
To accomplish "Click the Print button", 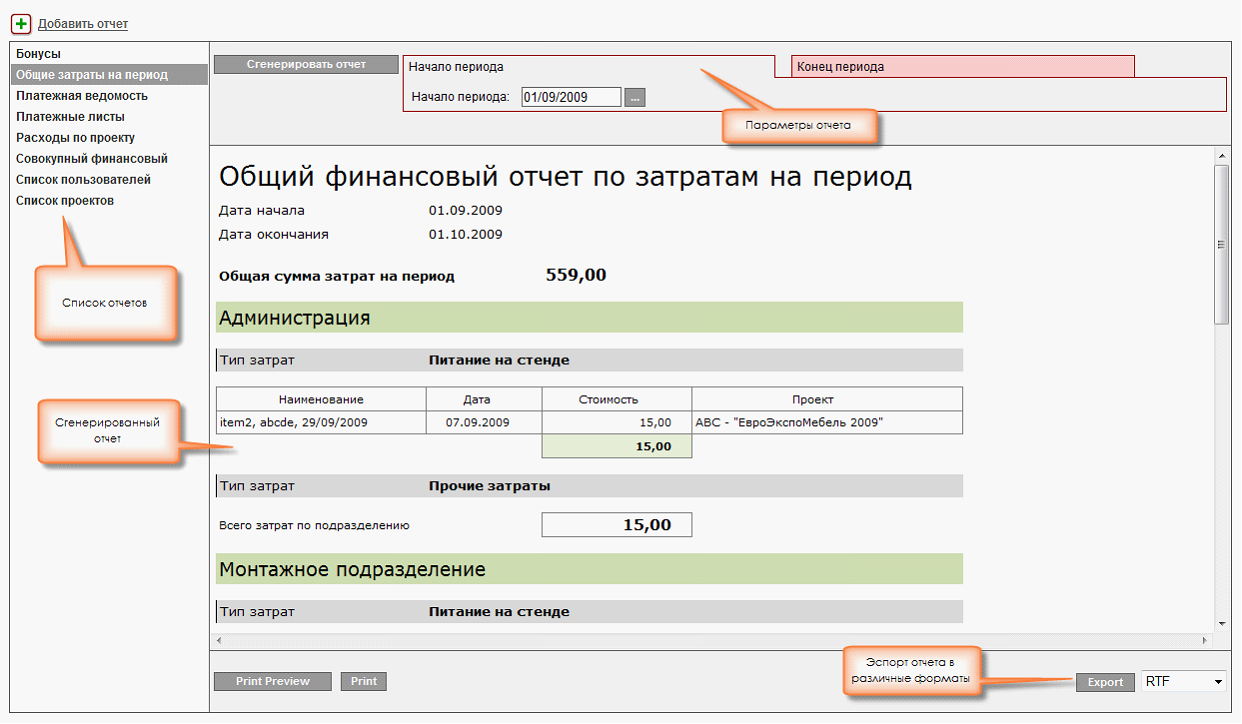I will pos(364,681).
